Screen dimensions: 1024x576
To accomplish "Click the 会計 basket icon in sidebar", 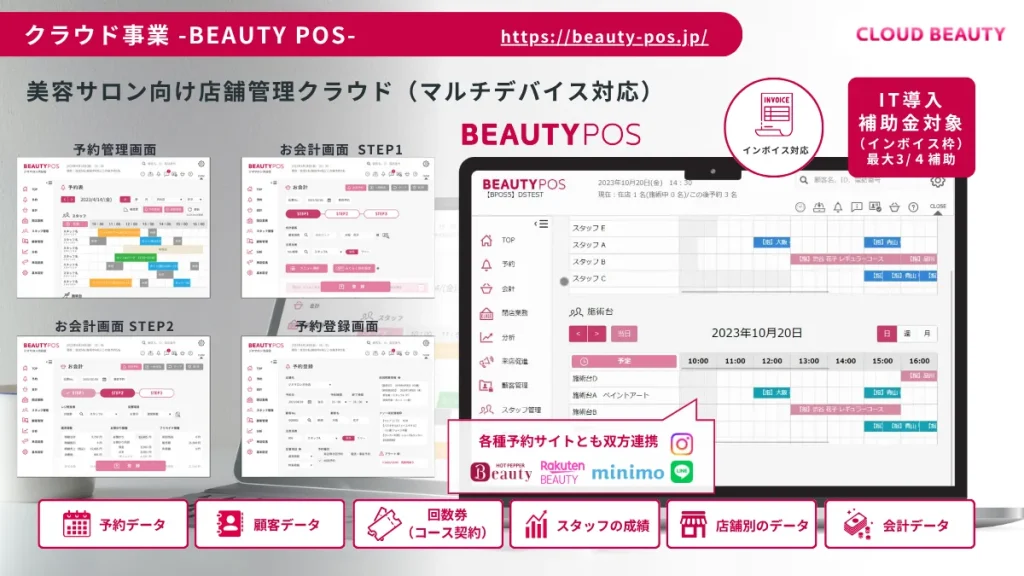I will (x=487, y=288).
